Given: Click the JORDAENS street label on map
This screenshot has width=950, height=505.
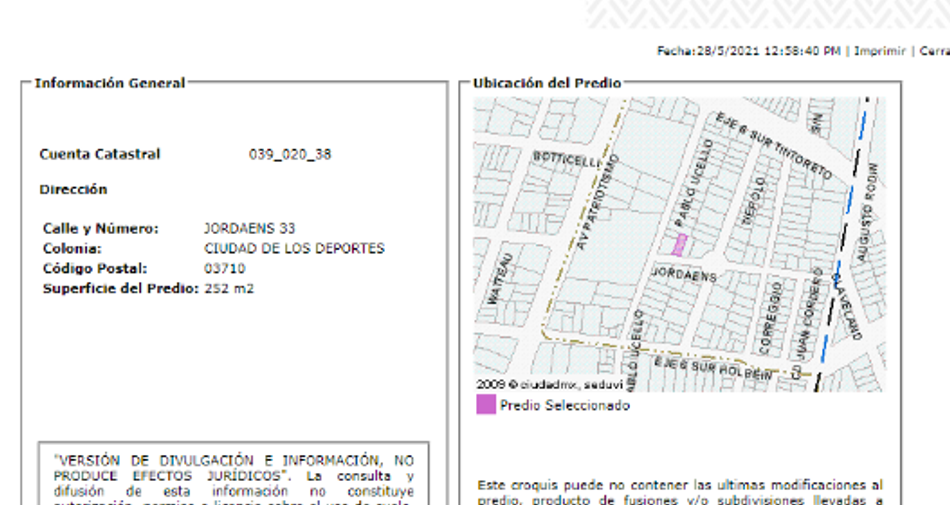Looking at the screenshot, I should [x=684, y=275].
